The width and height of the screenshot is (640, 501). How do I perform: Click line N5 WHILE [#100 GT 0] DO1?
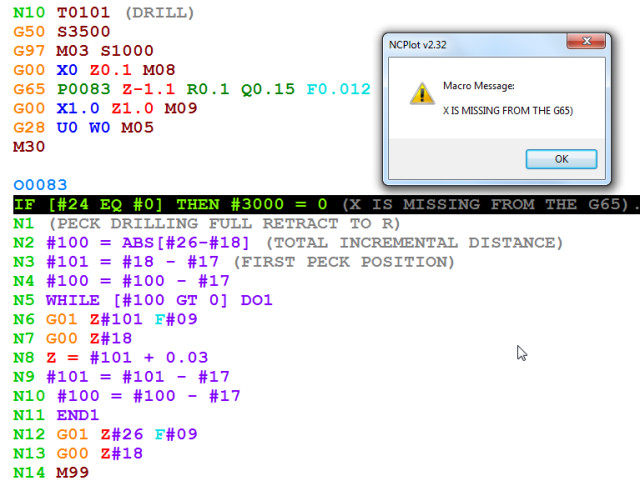143,300
